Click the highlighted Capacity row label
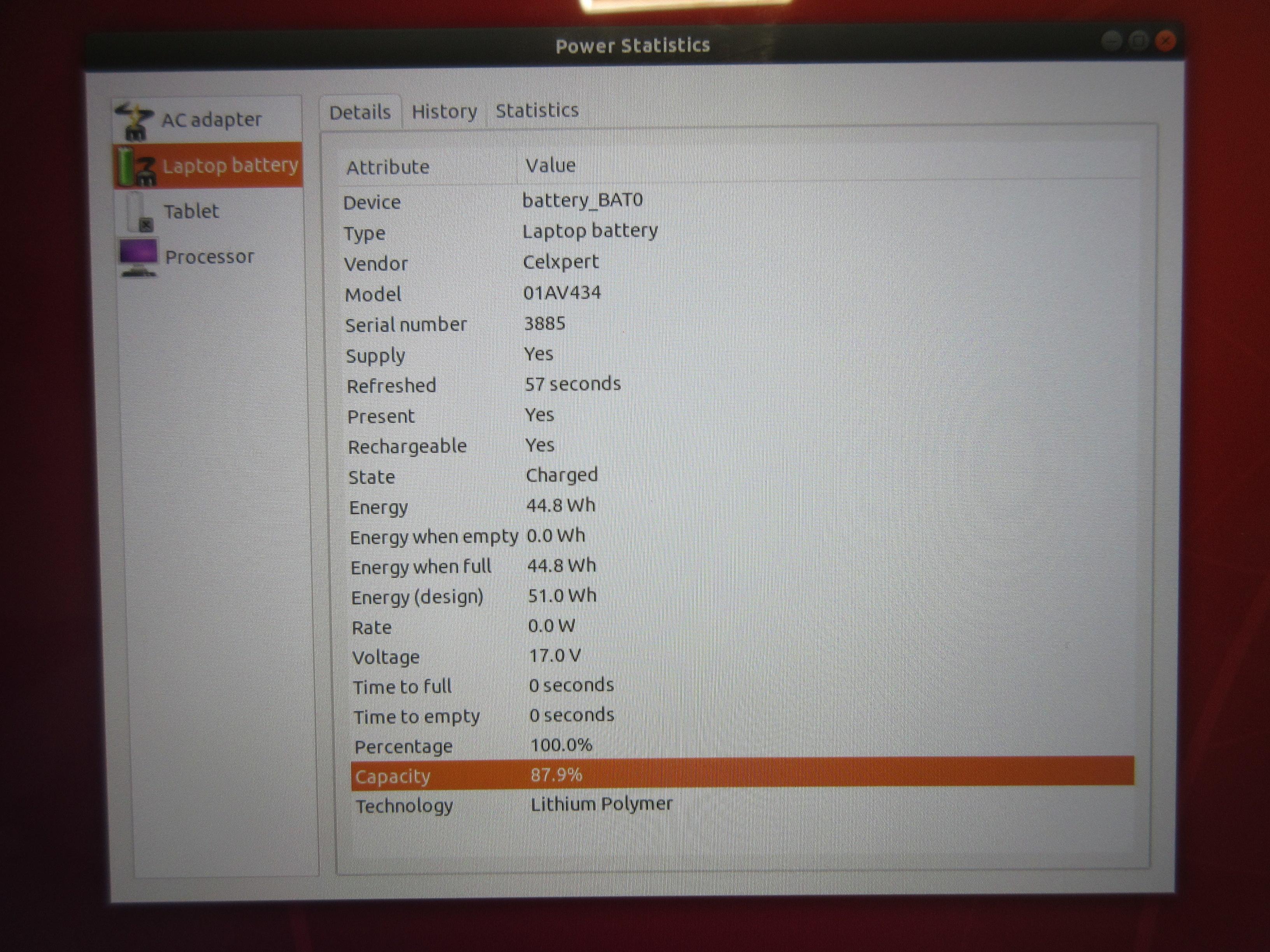Screen dimensions: 1270x952 [x=393, y=776]
